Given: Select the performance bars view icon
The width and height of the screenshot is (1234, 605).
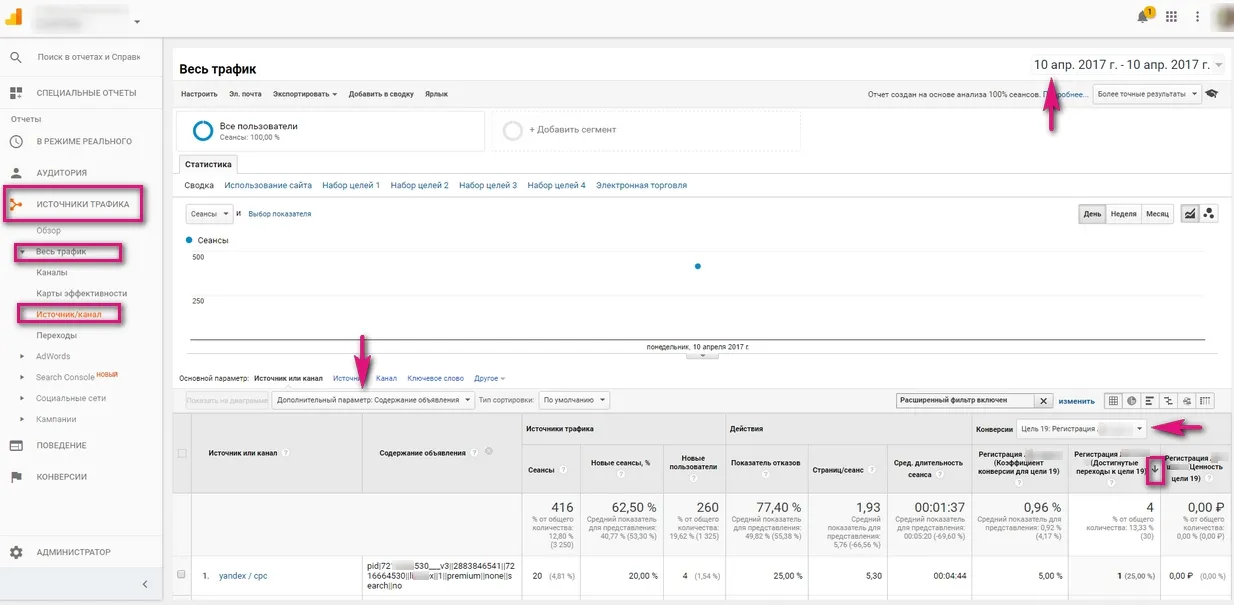Looking at the screenshot, I should (1150, 401).
